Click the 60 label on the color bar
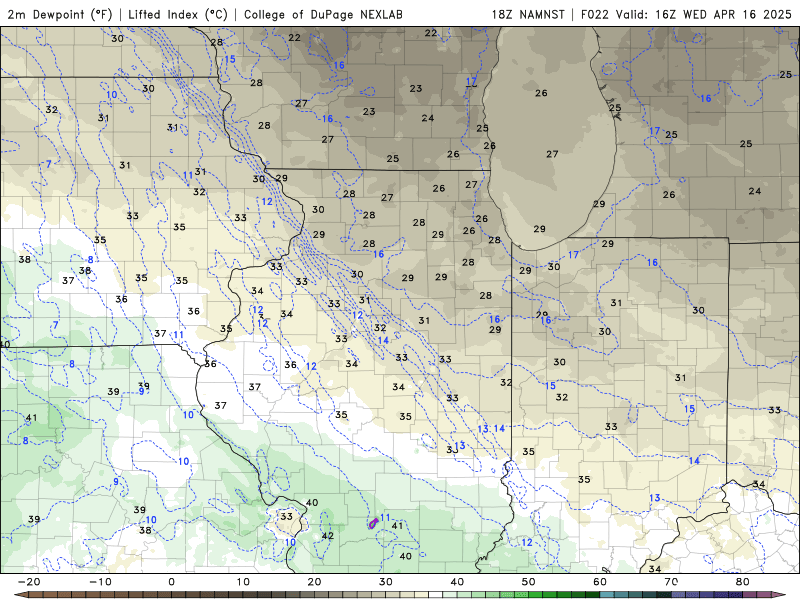Image resolution: width=800 pixels, height=600 pixels. coord(600,582)
